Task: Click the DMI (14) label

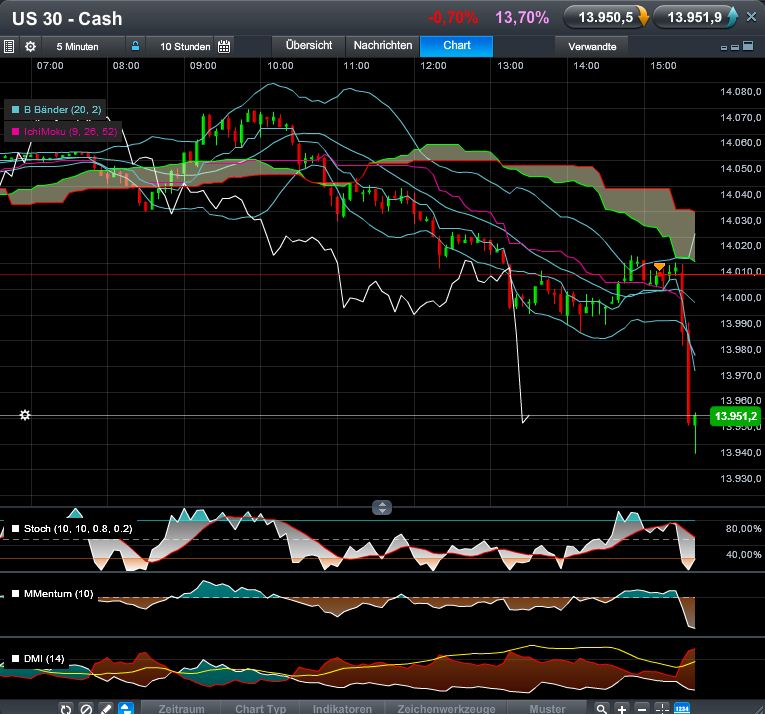Action: (44, 658)
